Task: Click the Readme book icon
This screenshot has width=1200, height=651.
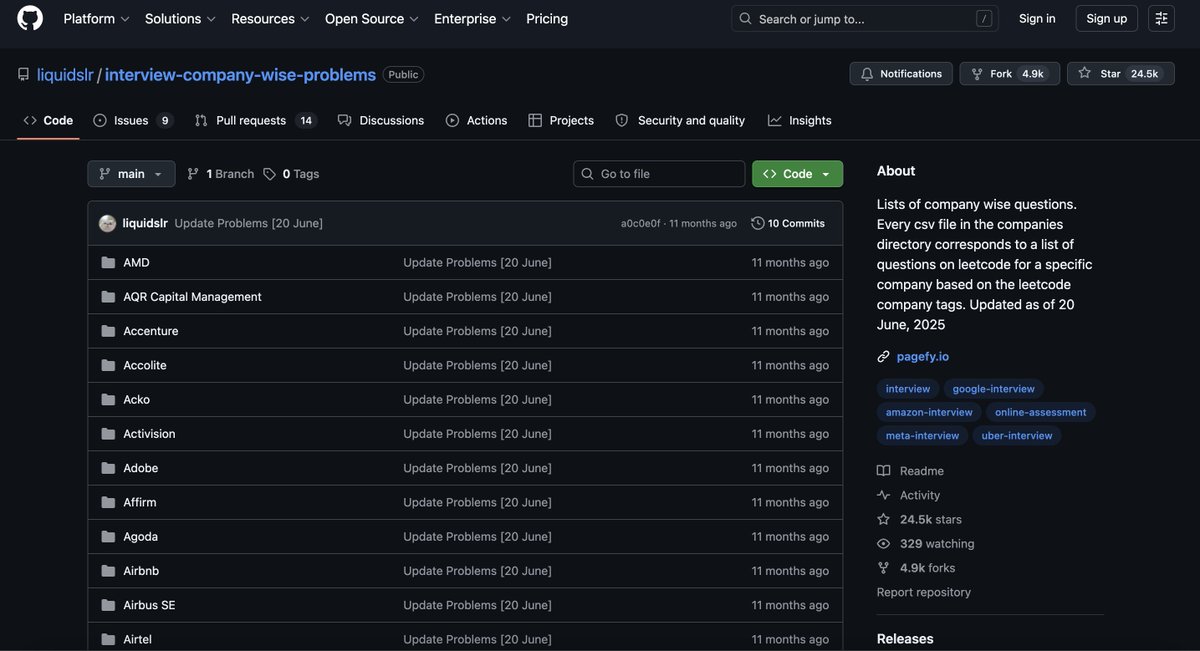Action: click(x=883, y=471)
